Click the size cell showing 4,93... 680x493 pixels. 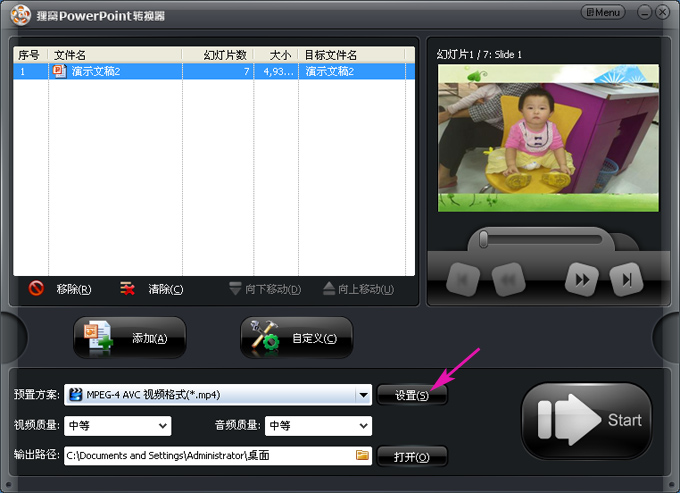point(278,71)
